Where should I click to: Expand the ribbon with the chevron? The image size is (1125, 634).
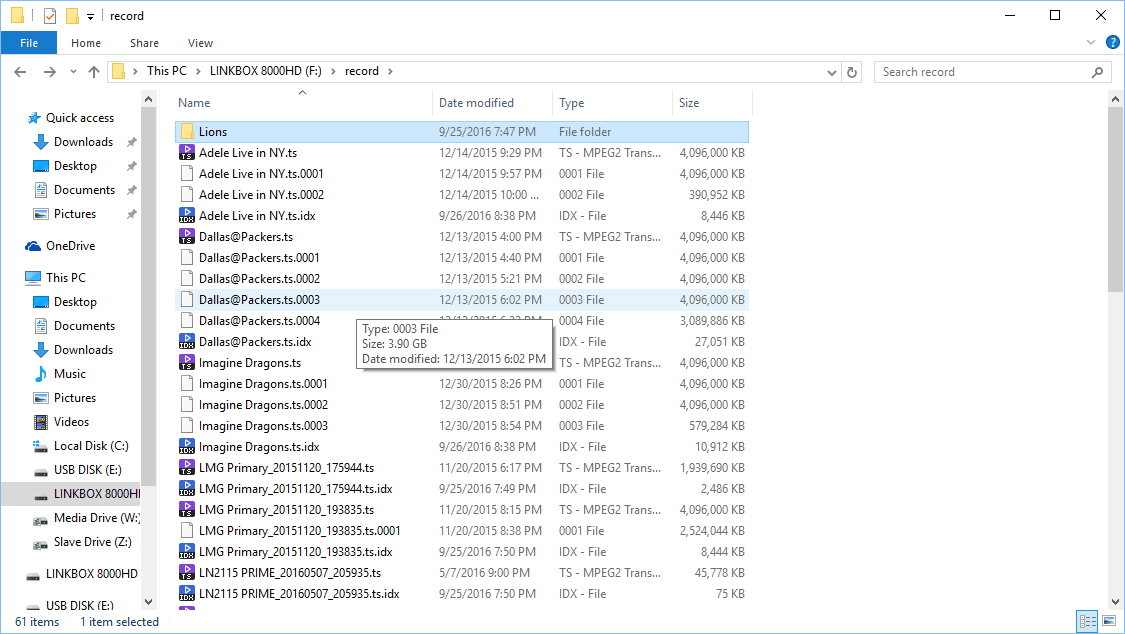[x=1092, y=43]
